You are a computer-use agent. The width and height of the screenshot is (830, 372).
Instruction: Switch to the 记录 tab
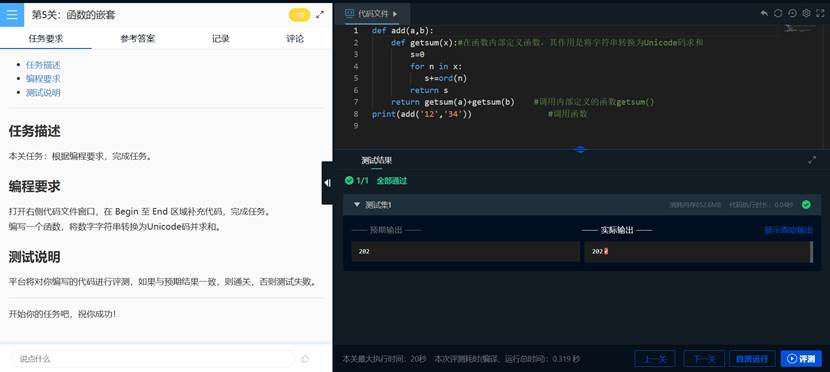click(x=221, y=39)
